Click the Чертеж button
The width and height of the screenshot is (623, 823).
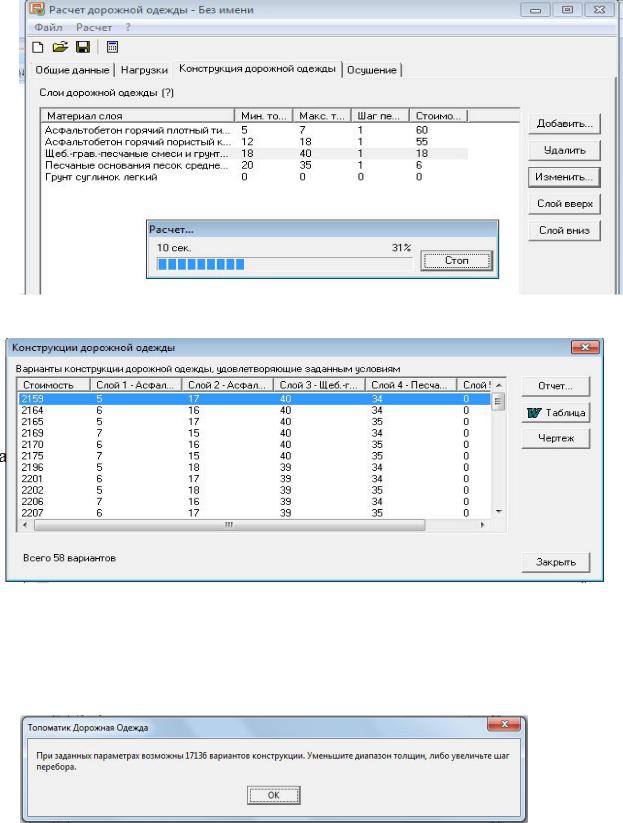tap(555, 438)
